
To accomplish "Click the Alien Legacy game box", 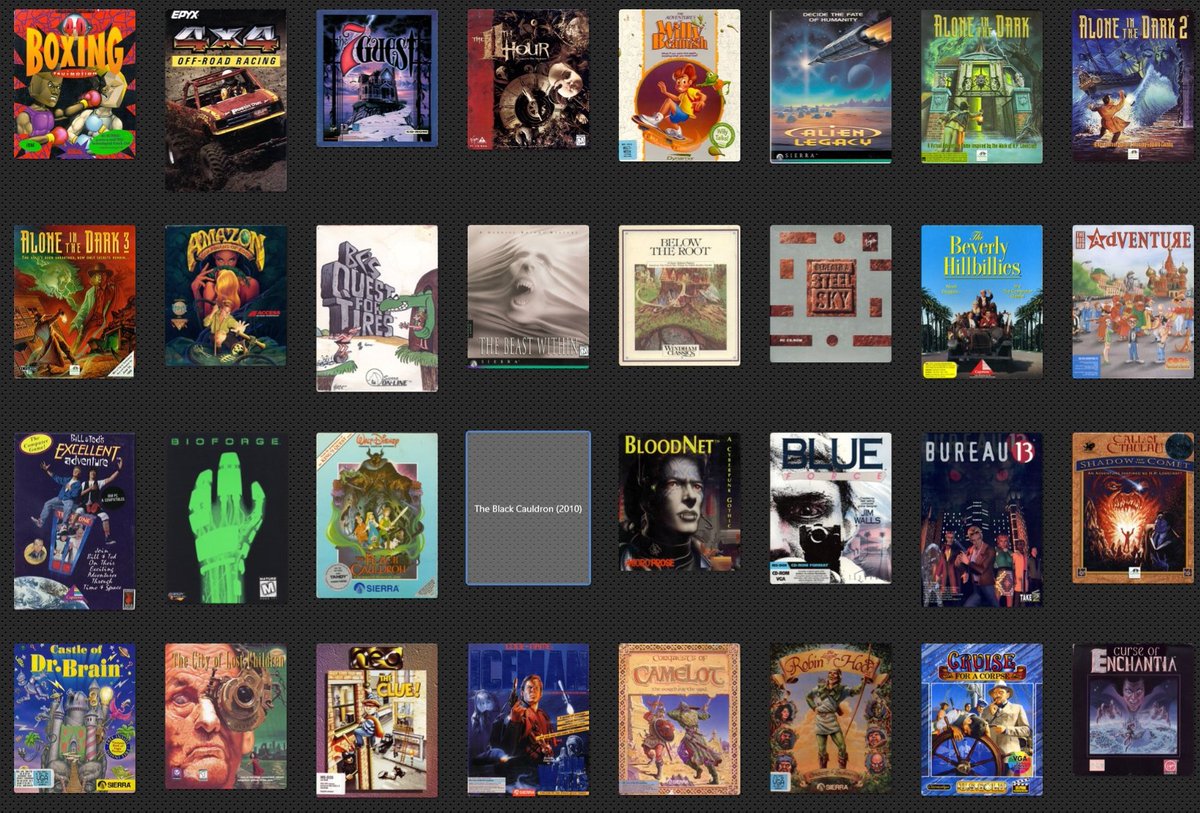I will [830, 86].
